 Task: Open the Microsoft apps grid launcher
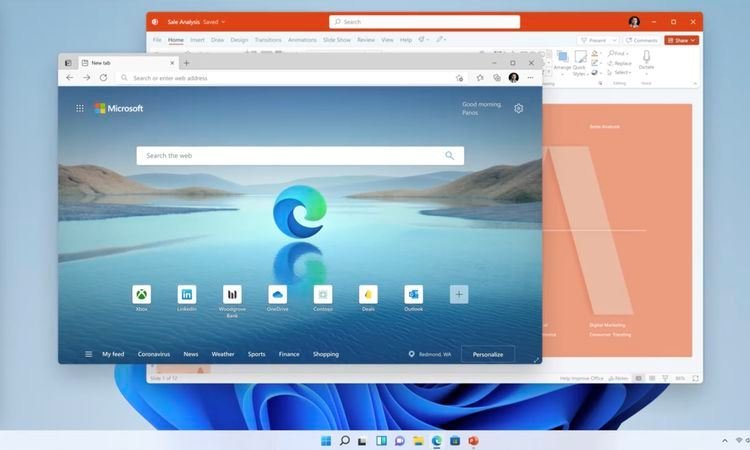pyautogui.click(x=80, y=108)
